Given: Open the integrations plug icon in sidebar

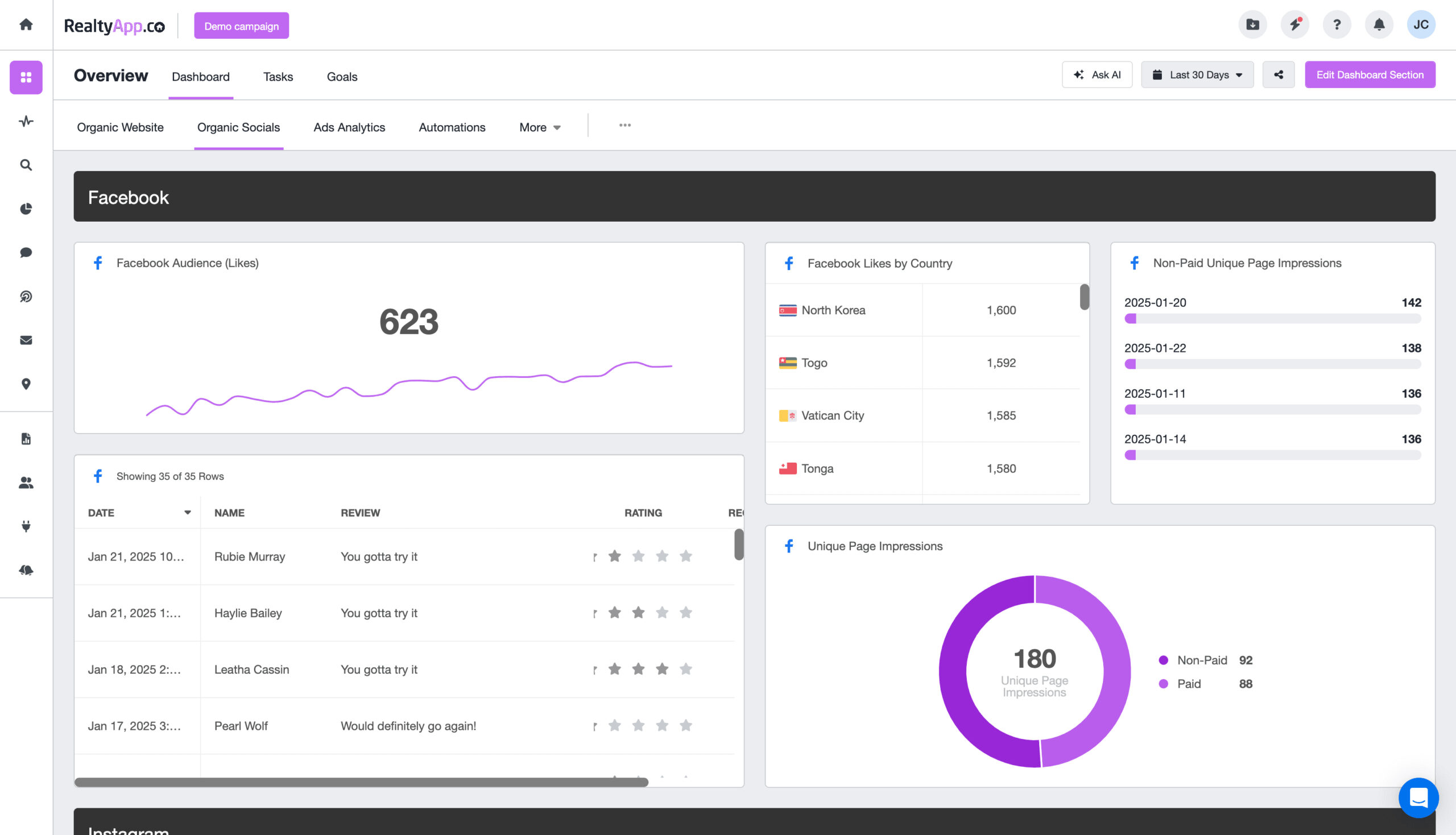Looking at the screenshot, I should point(26,526).
